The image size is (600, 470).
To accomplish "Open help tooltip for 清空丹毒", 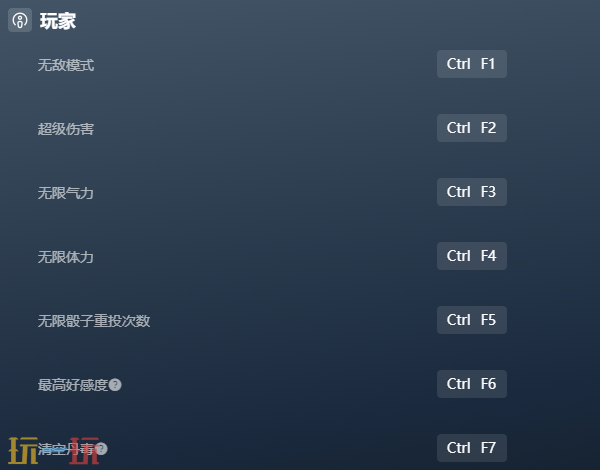I will (x=101, y=449).
